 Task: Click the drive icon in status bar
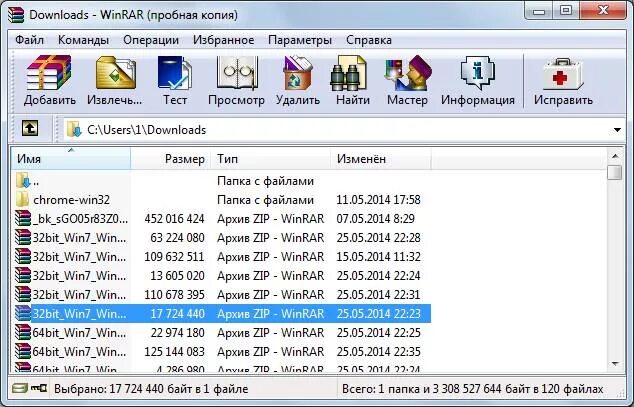pos(19,388)
